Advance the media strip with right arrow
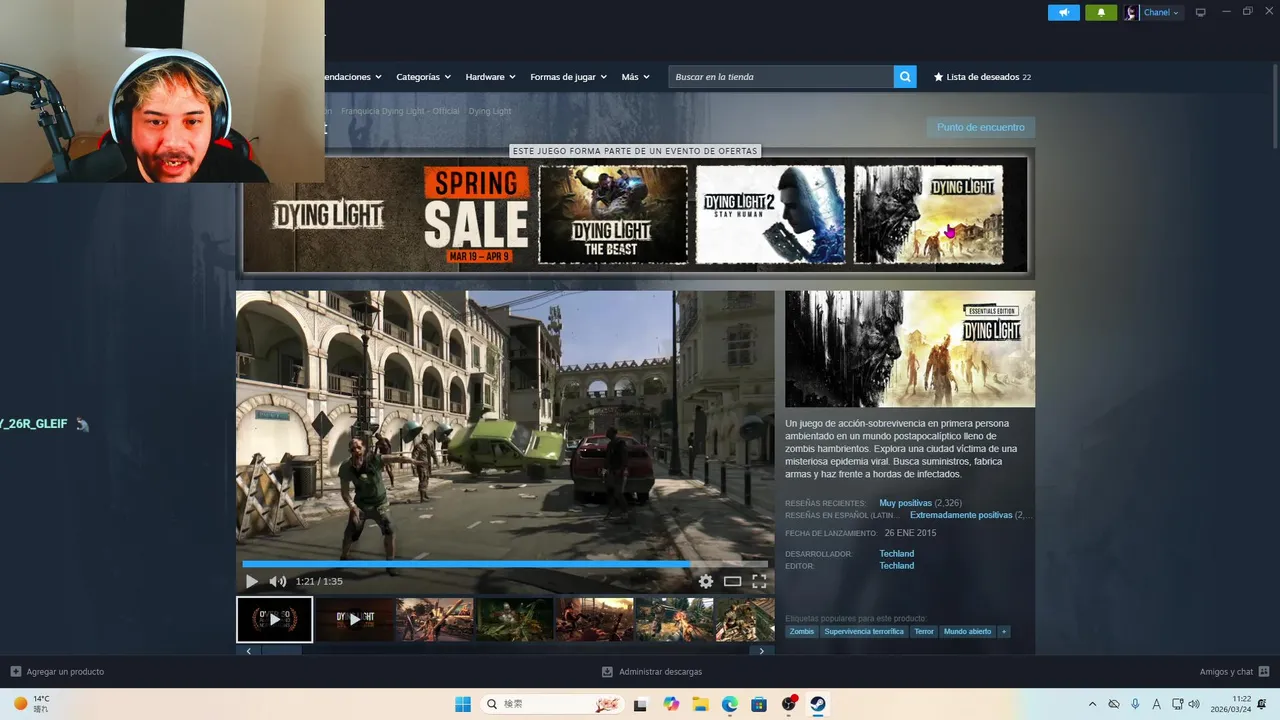The height and width of the screenshot is (720, 1280). [x=761, y=651]
